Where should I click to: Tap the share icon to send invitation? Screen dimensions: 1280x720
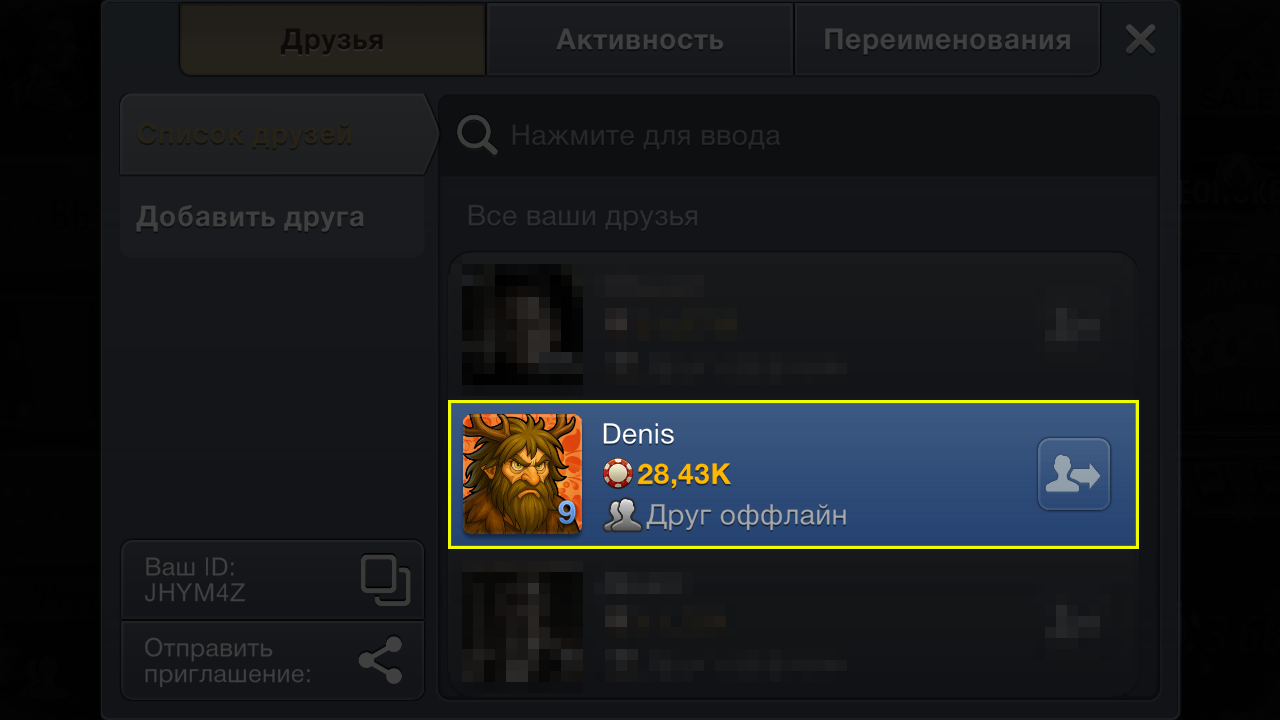[x=380, y=660]
